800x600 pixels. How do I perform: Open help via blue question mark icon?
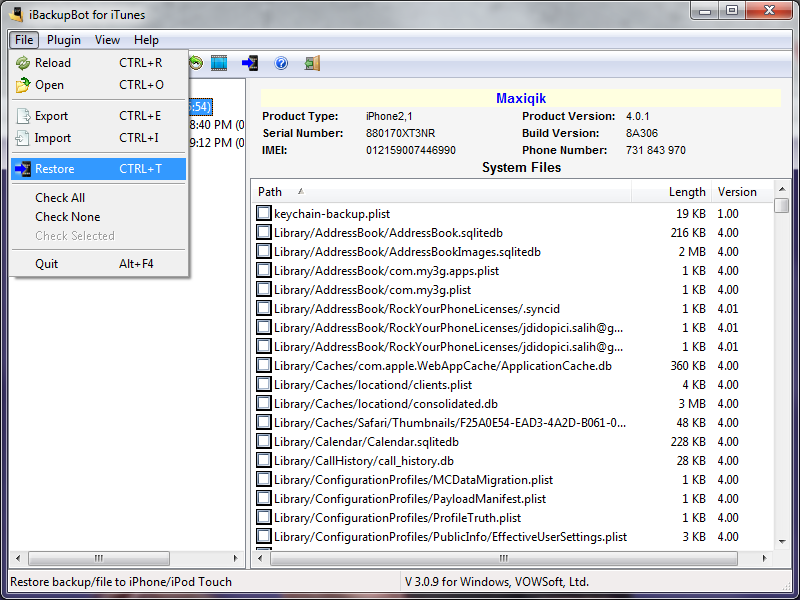pos(281,63)
